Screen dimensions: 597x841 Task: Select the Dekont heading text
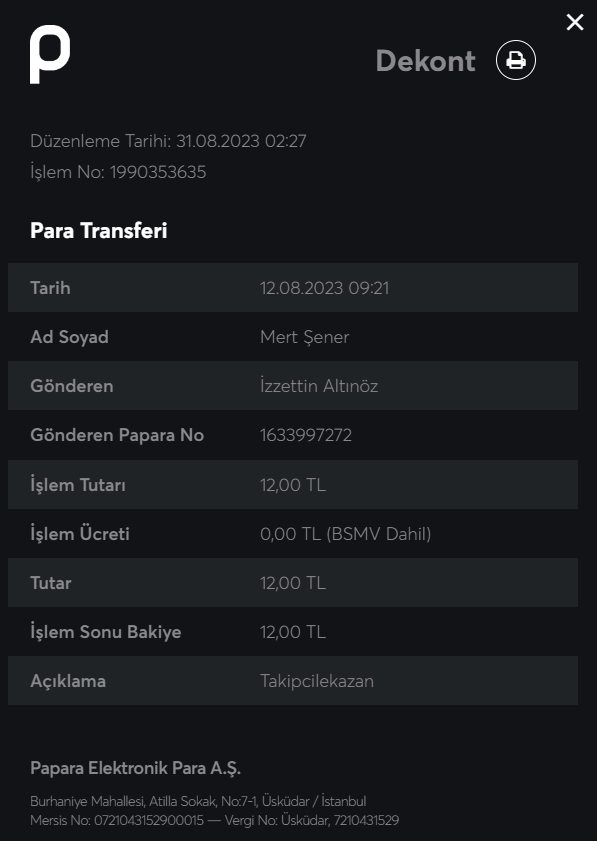[x=425, y=61]
